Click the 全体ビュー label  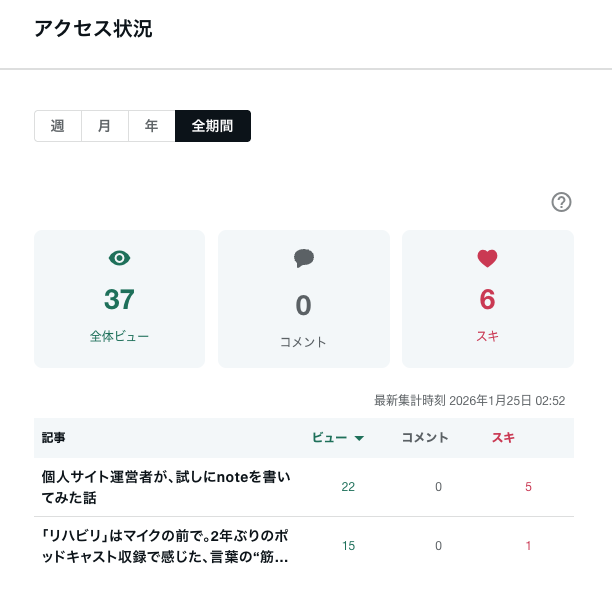coord(119,337)
